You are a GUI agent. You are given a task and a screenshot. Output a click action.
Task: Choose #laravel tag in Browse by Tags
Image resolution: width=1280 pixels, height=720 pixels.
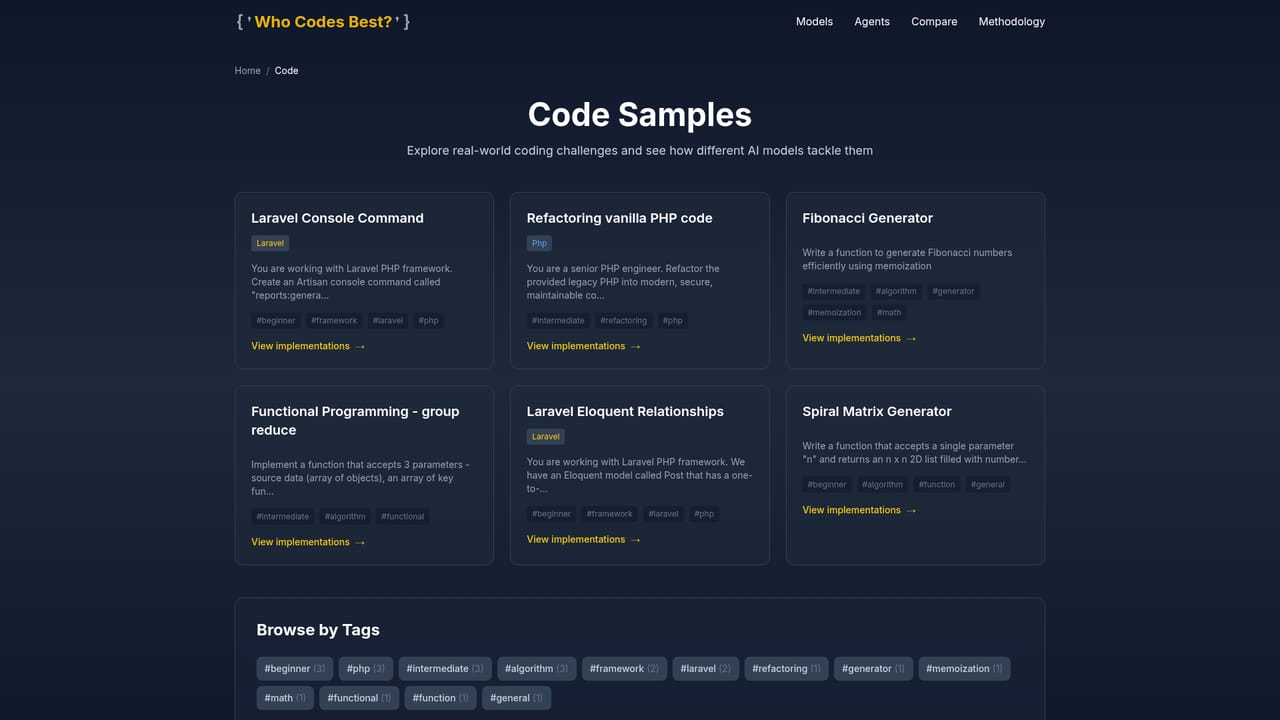pos(706,669)
